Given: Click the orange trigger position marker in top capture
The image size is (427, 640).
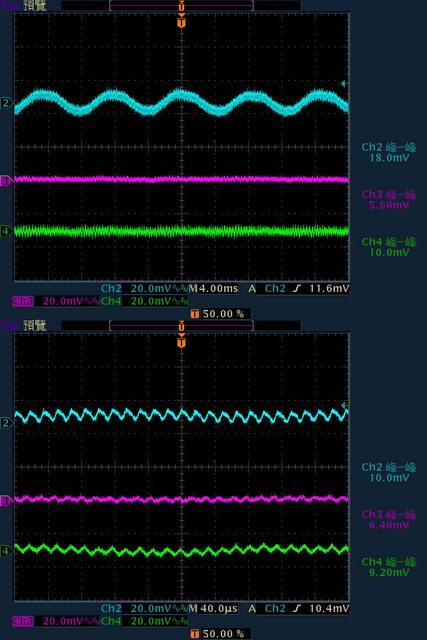Looking at the screenshot, I should 181,21.
